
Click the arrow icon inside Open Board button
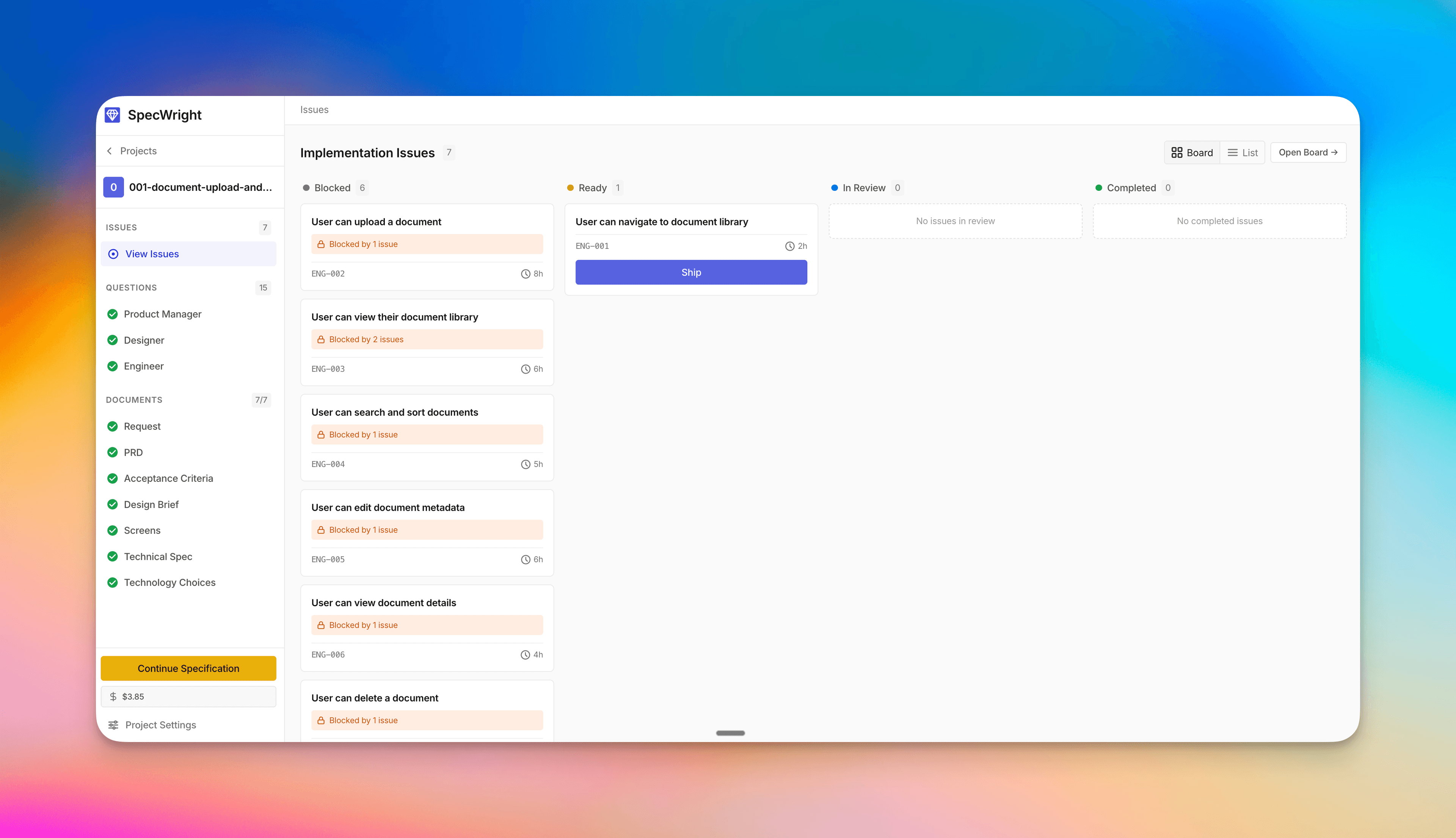(x=1335, y=152)
